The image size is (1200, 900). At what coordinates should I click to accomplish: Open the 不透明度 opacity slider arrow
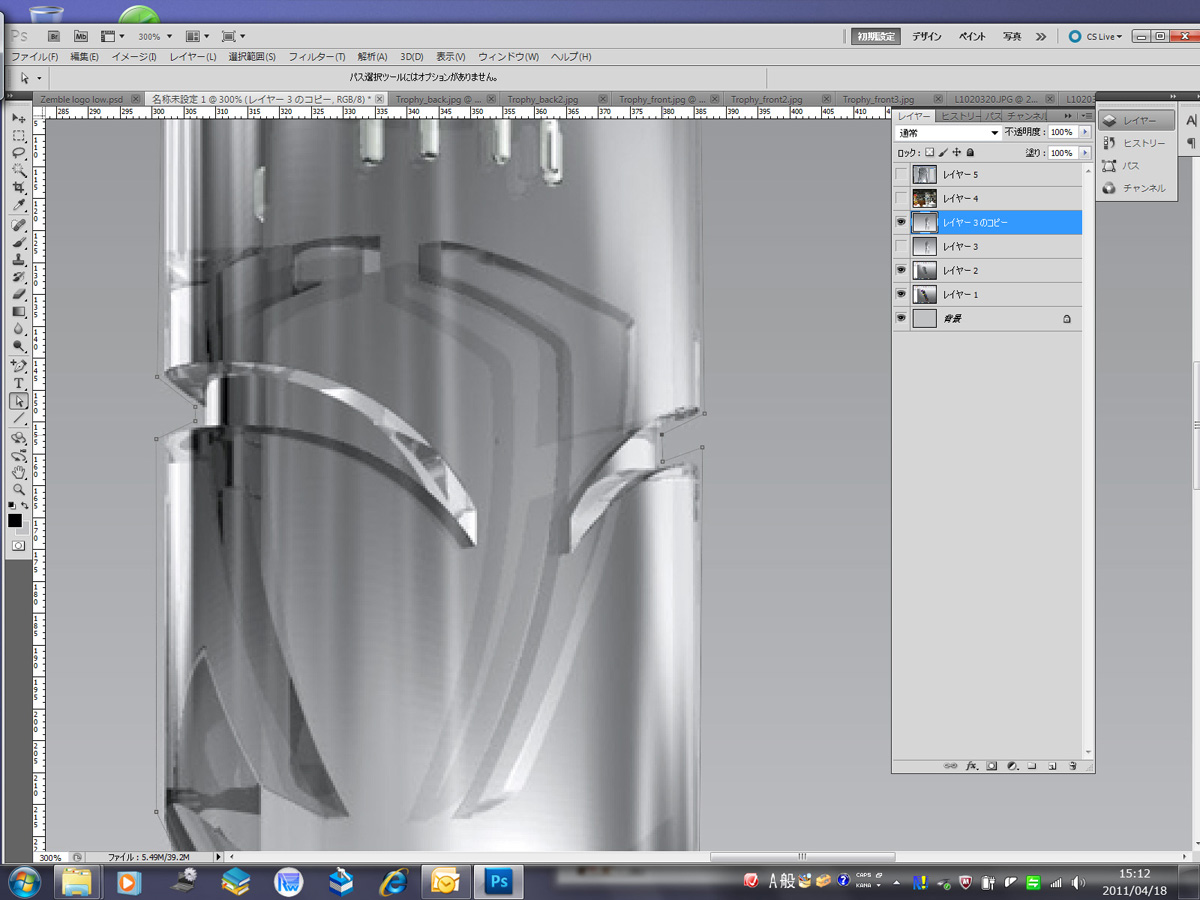coord(1084,132)
